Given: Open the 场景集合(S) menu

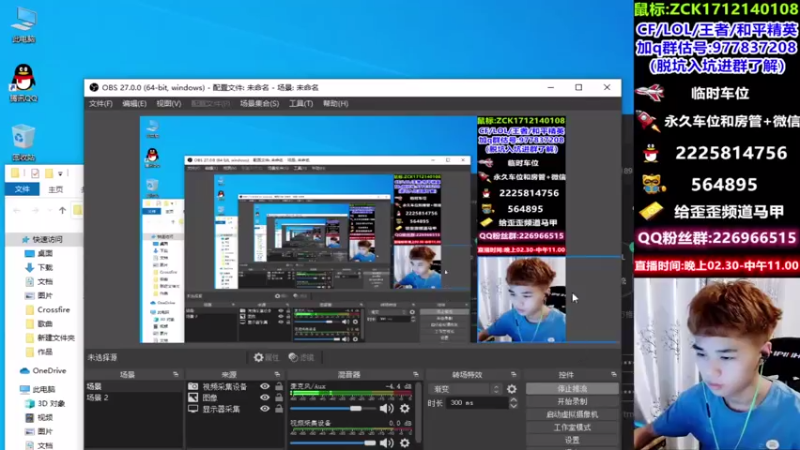Looking at the screenshot, I should tap(259, 104).
